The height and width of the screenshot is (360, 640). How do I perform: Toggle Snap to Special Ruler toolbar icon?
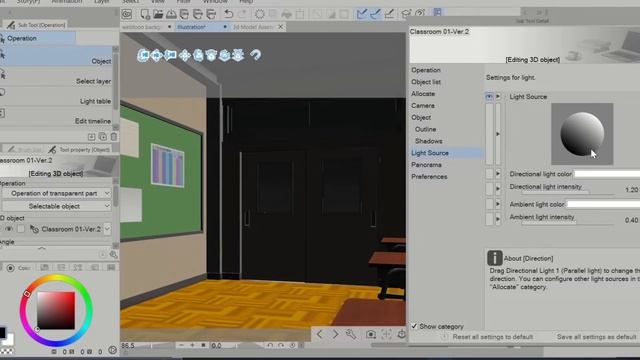click(x=376, y=14)
